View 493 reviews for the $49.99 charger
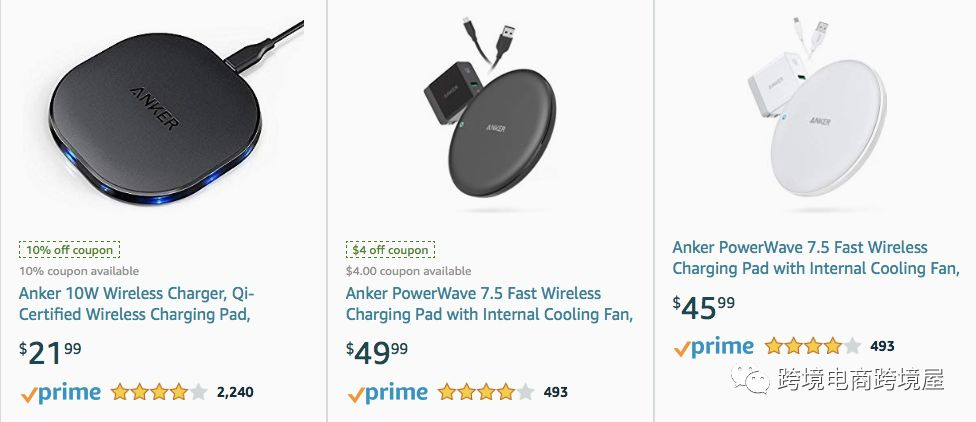 tap(556, 392)
